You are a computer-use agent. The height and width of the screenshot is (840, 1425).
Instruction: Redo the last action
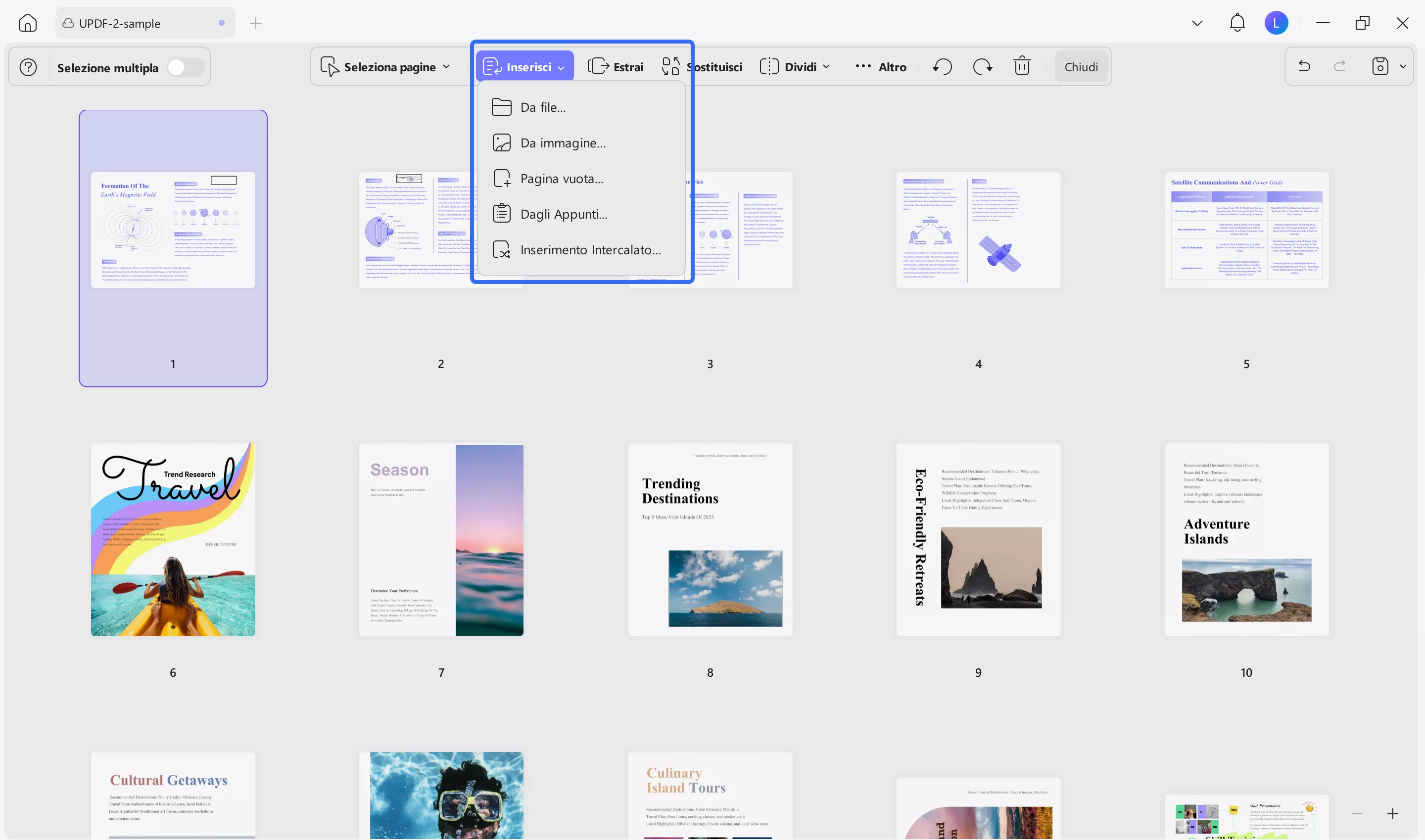1340,66
